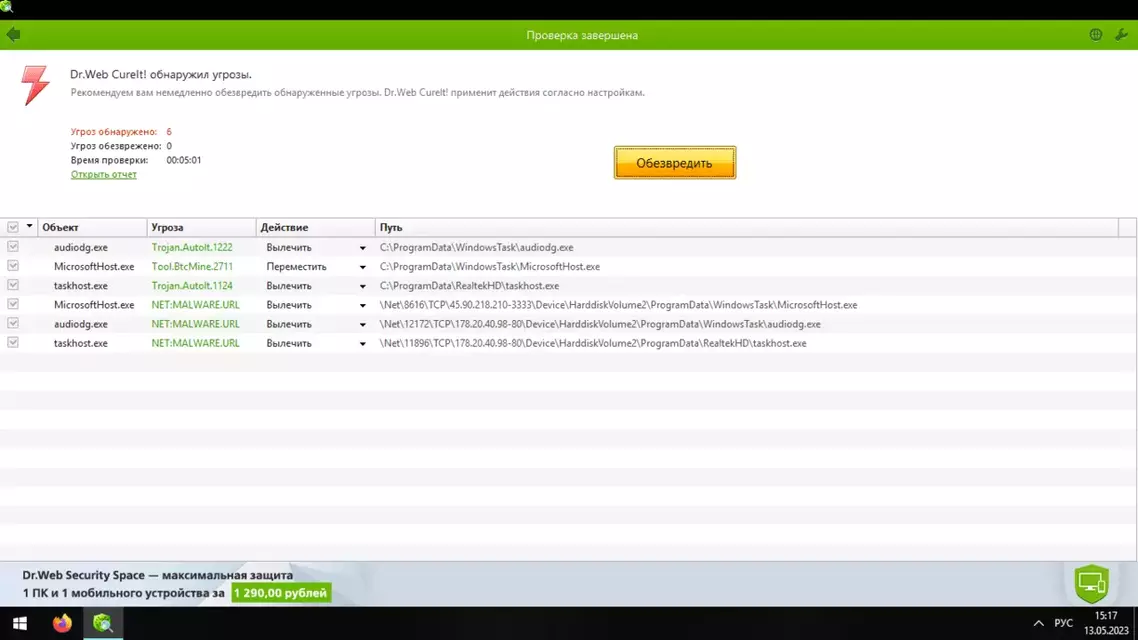The image size is (1138, 640).
Task: Select the \Net\8616\TCP\45.90.218.210-3333 path
Action: pos(618,305)
